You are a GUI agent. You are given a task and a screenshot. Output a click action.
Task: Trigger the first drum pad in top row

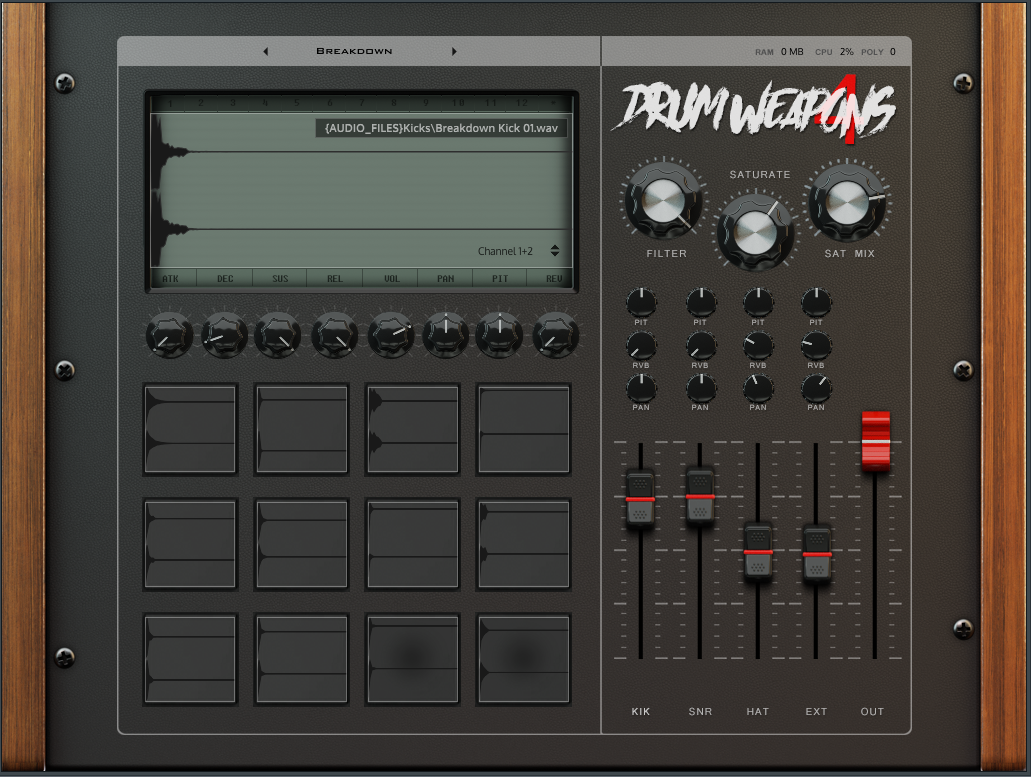point(191,429)
